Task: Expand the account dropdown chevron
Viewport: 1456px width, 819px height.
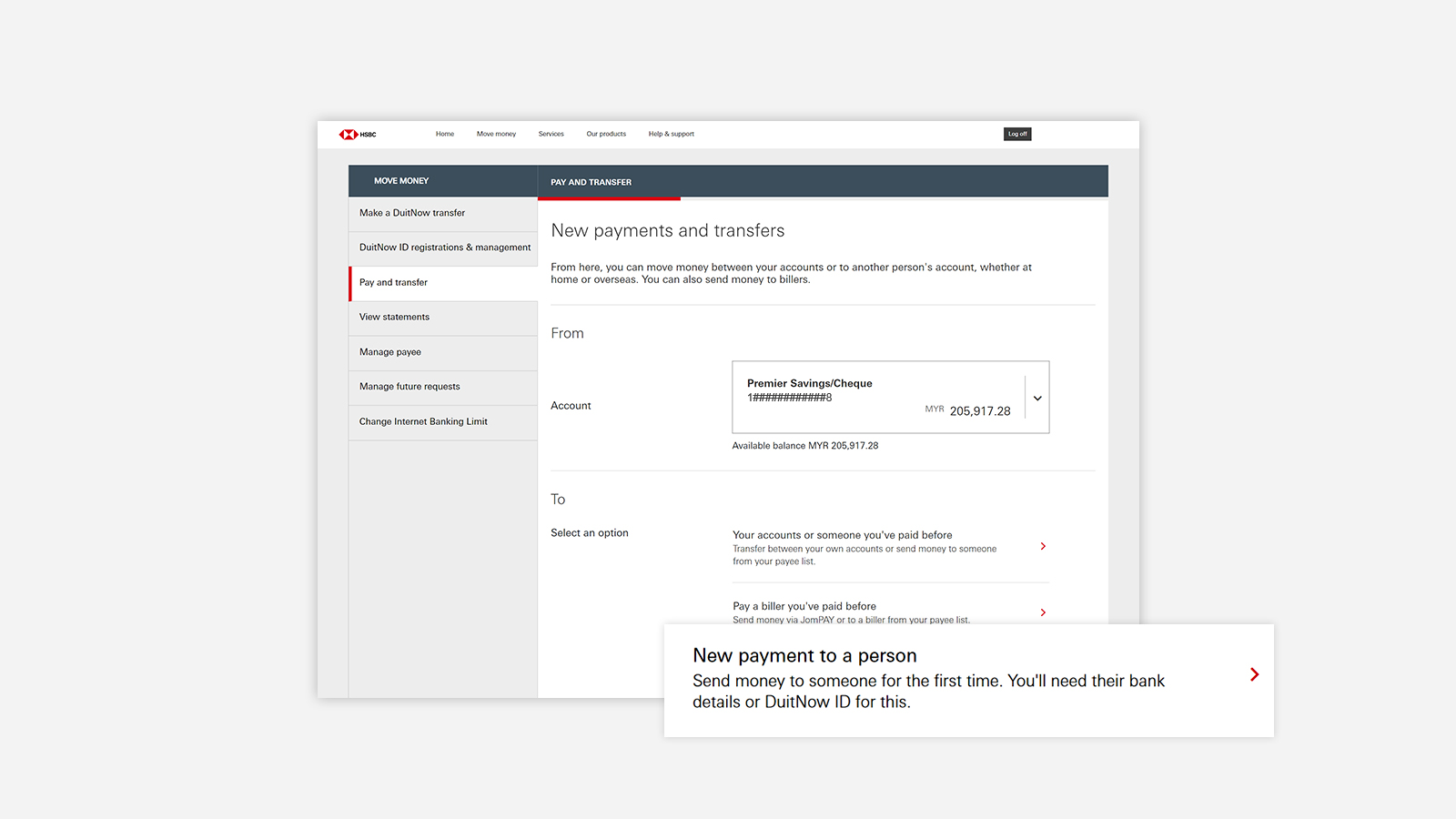Action: click(x=1037, y=398)
